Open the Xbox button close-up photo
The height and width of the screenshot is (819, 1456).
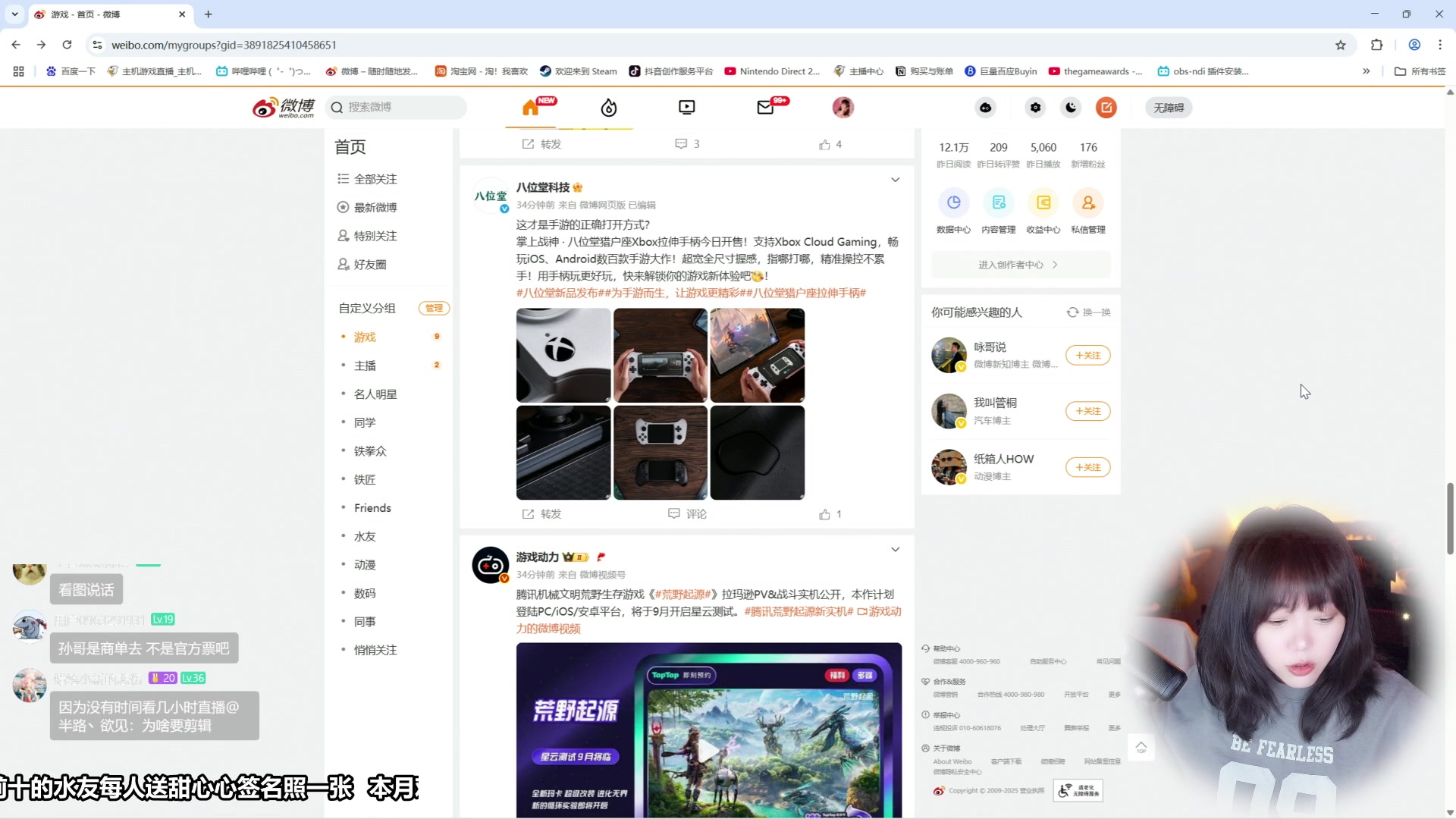tap(563, 355)
